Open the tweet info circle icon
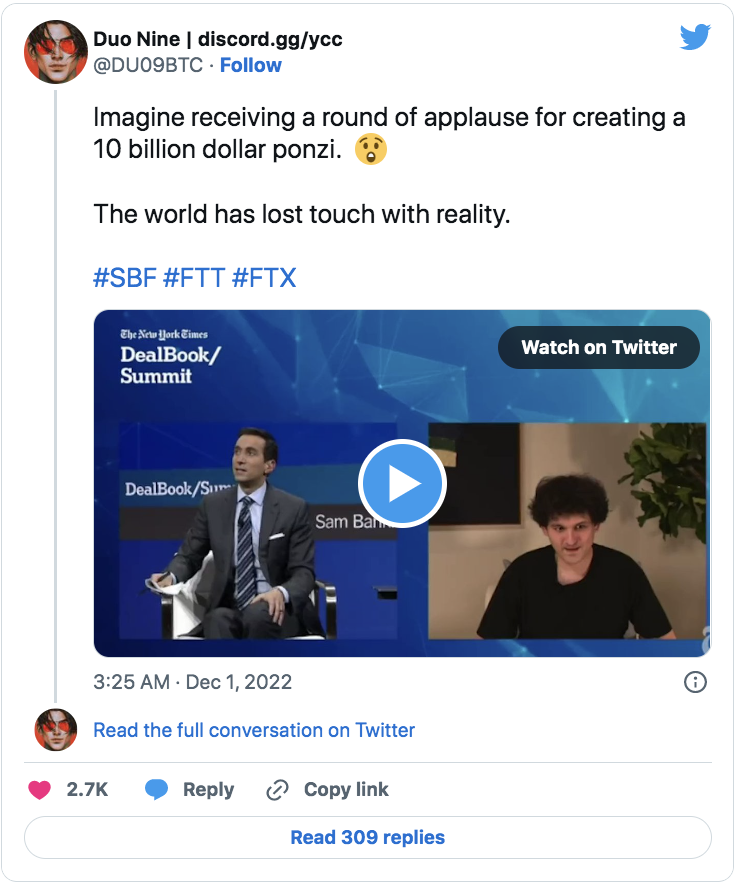 pos(695,682)
